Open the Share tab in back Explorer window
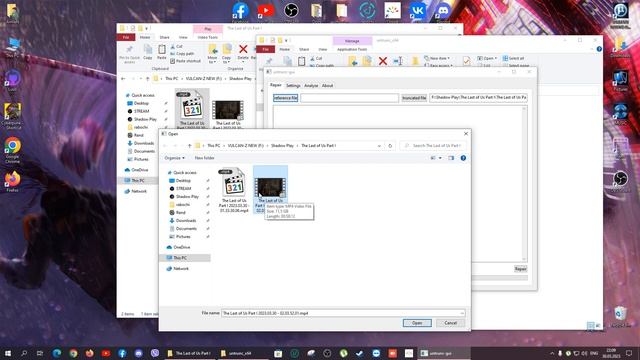Image resolution: width=640 pixels, height=360 pixels. pyautogui.click(x=164, y=37)
